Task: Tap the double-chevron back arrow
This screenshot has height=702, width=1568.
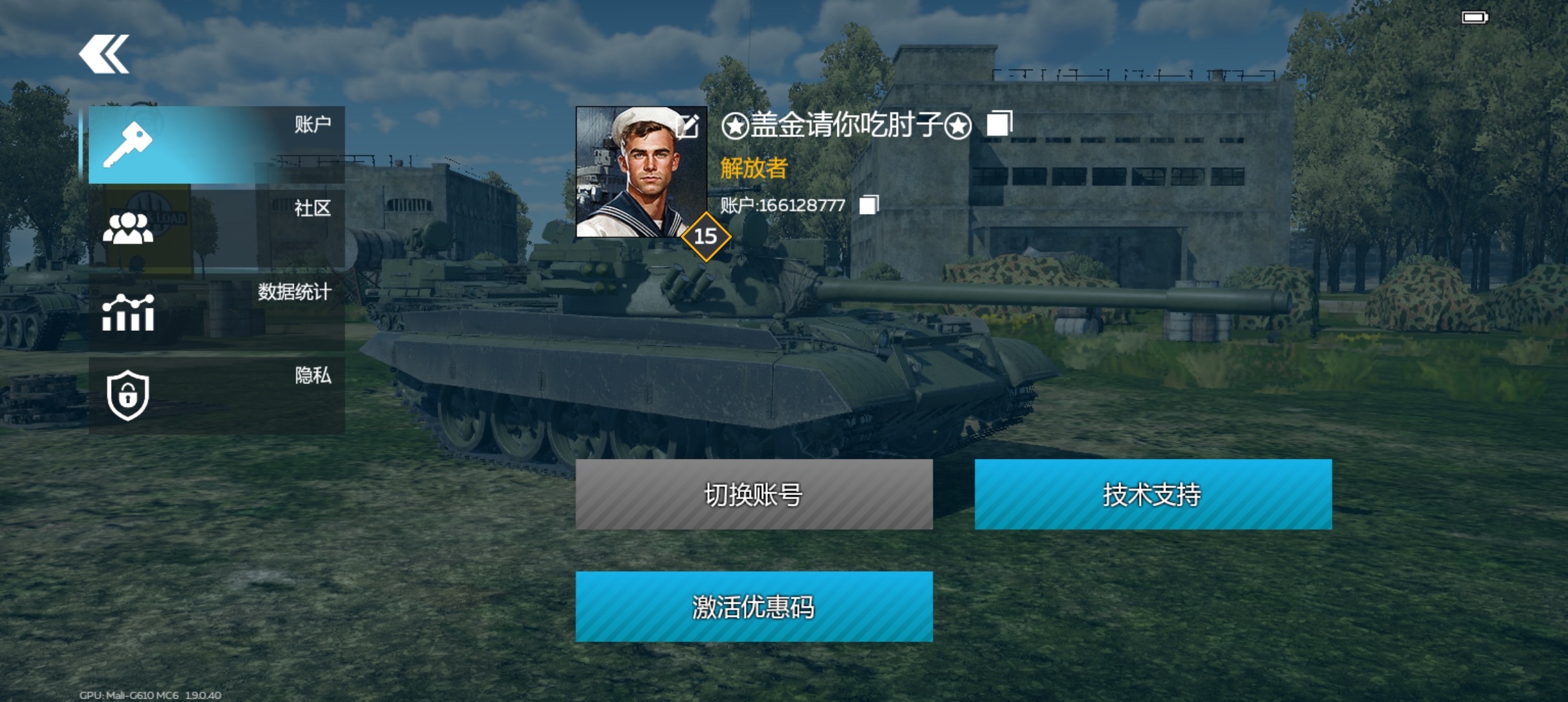Action: [104, 54]
